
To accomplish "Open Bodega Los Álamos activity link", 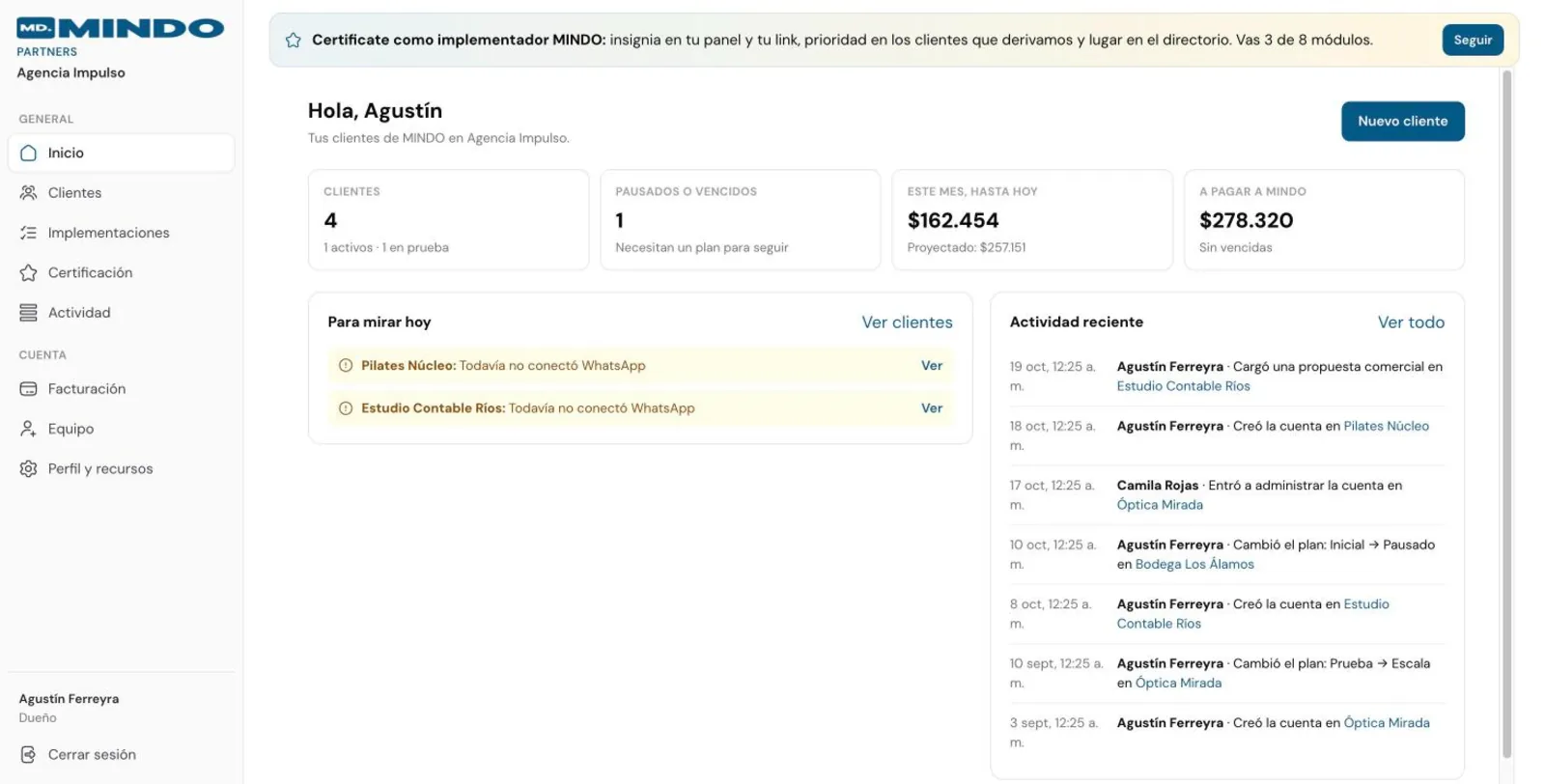I will click(1194, 565).
